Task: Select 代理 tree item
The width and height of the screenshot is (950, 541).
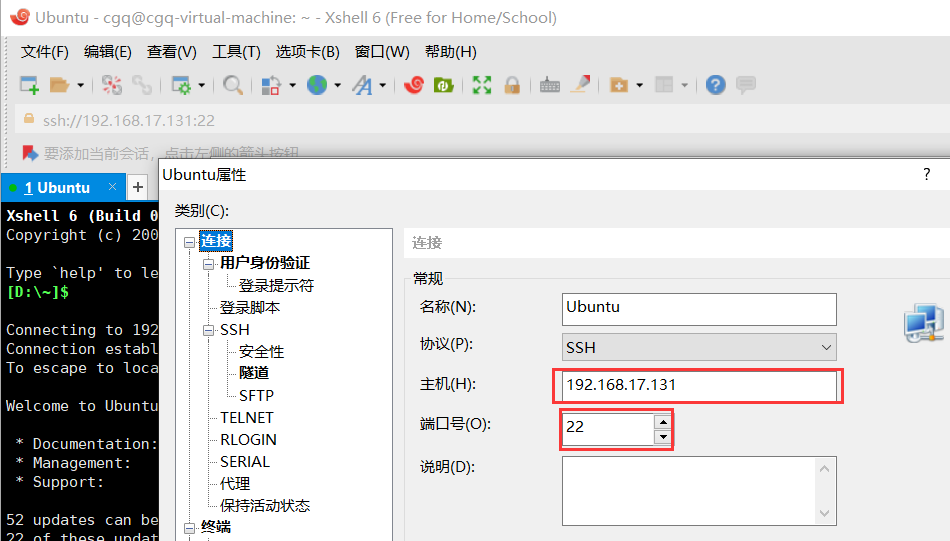Action: (x=234, y=483)
